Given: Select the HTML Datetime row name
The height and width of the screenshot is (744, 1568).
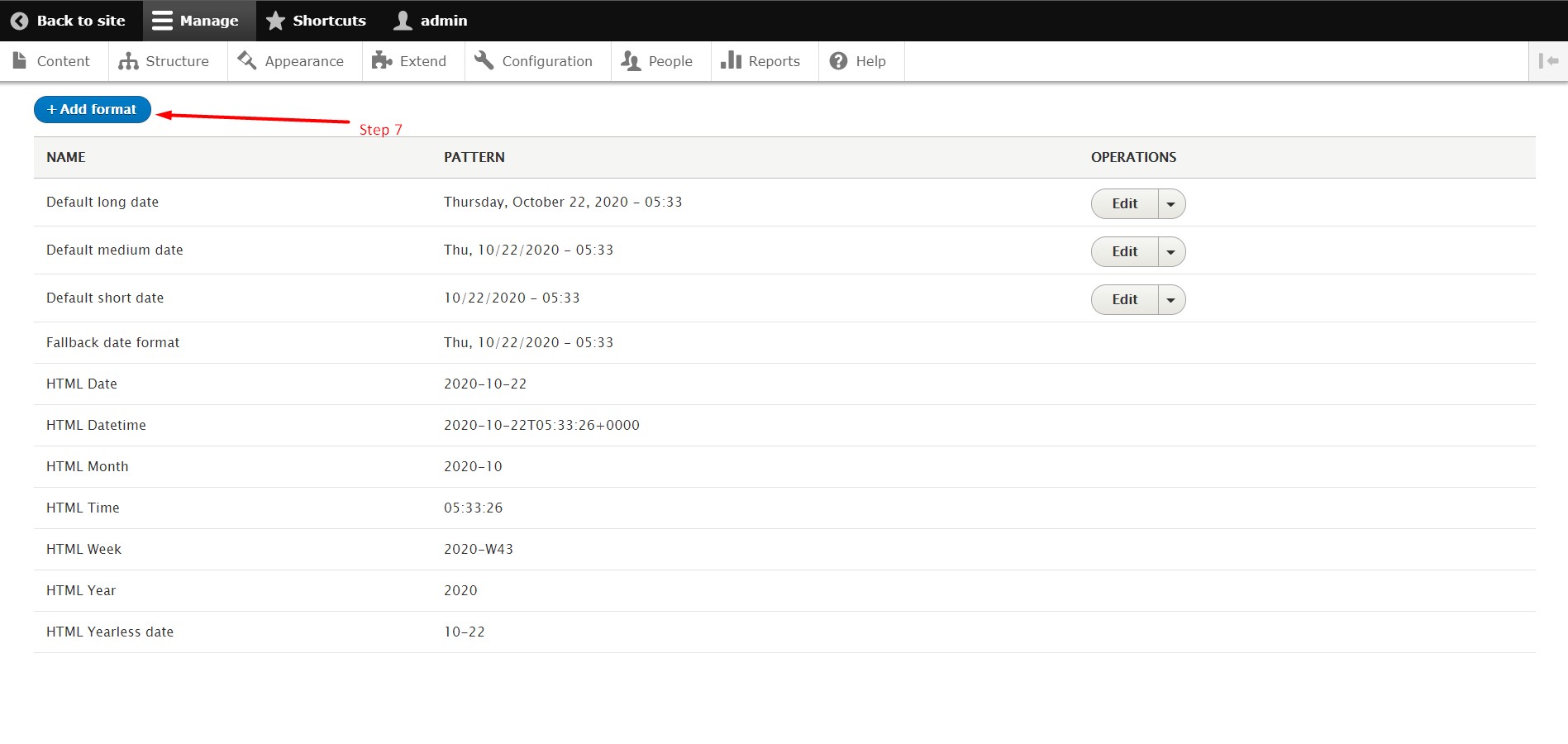Looking at the screenshot, I should pos(96,425).
